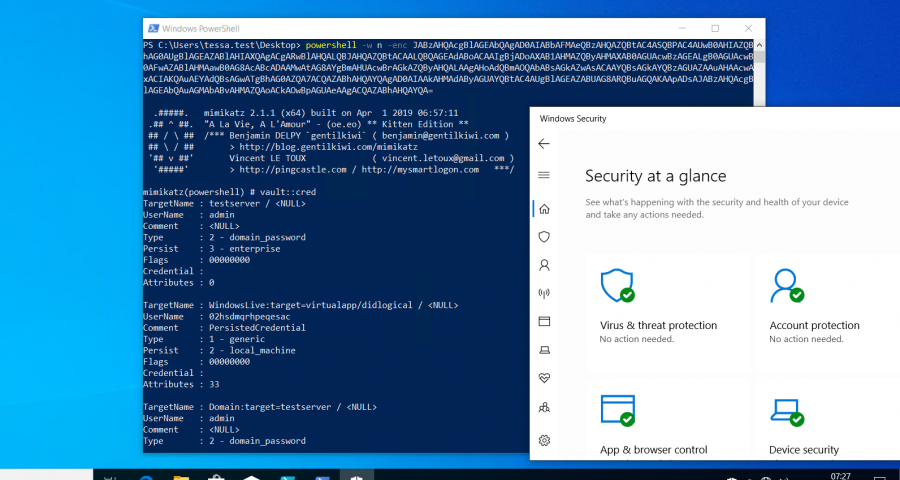Click the 'vault::cred' command line
The height and width of the screenshot is (480, 900).
tap(230, 192)
